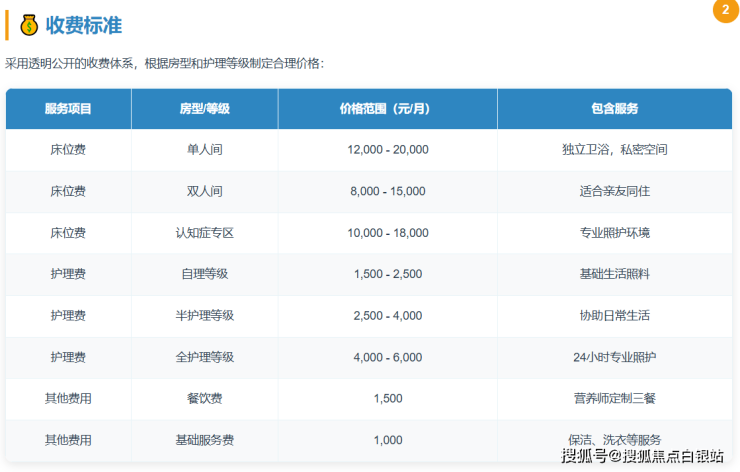Click the 营养师定制三餐 service cell
740x472 pixels.
point(614,398)
